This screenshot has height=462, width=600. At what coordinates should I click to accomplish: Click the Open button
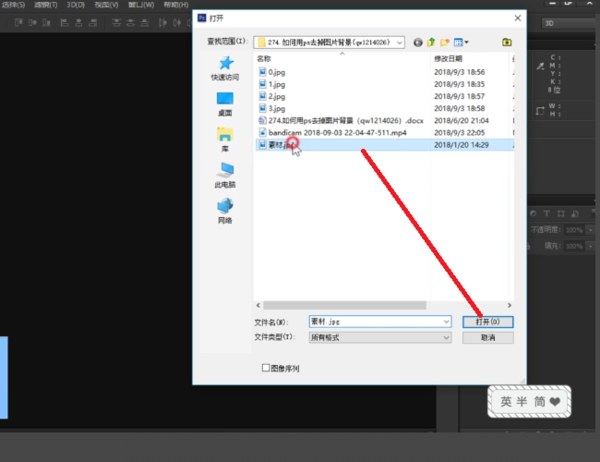[488, 322]
